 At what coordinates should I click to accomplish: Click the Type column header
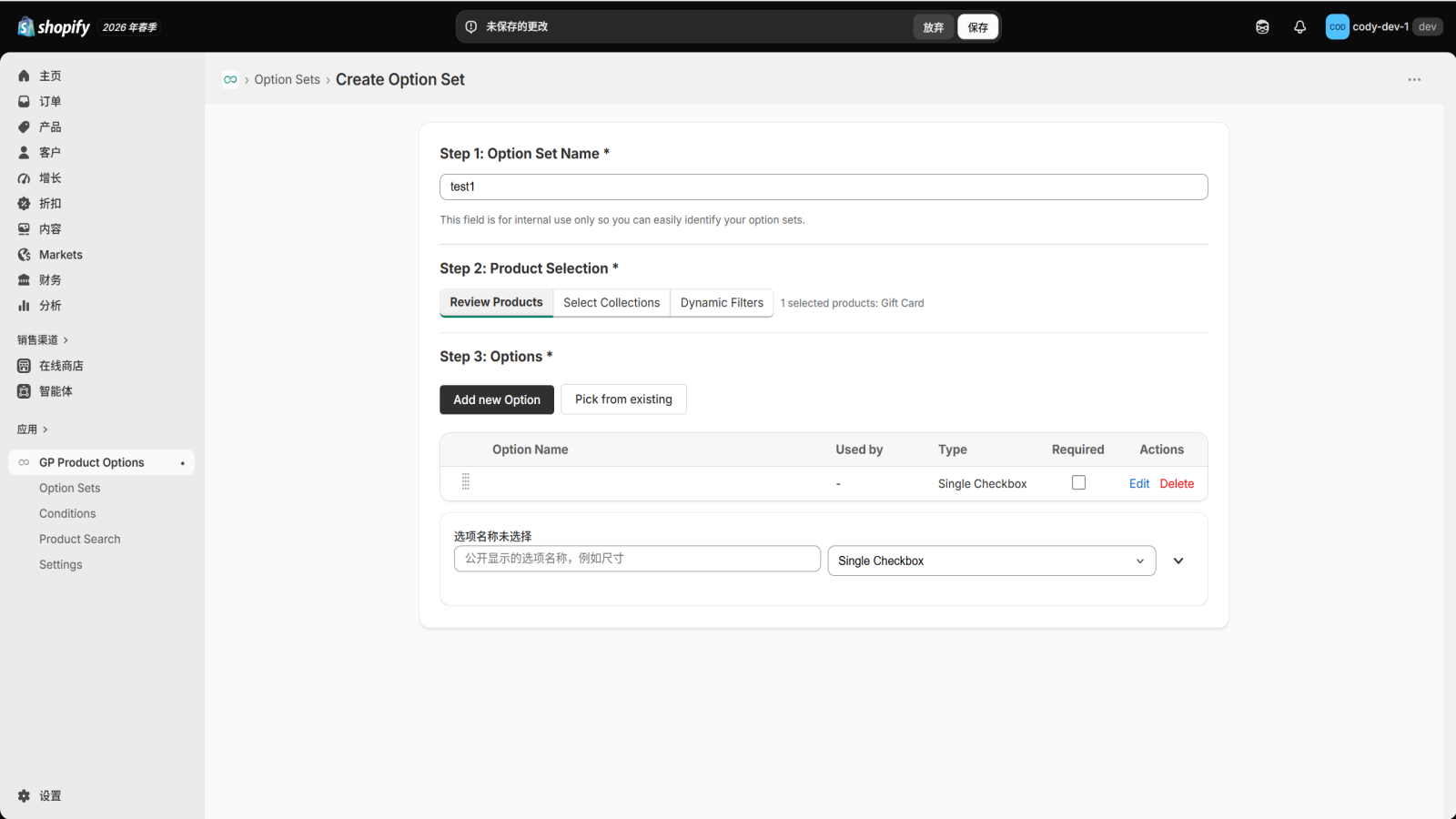(x=953, y=450)
